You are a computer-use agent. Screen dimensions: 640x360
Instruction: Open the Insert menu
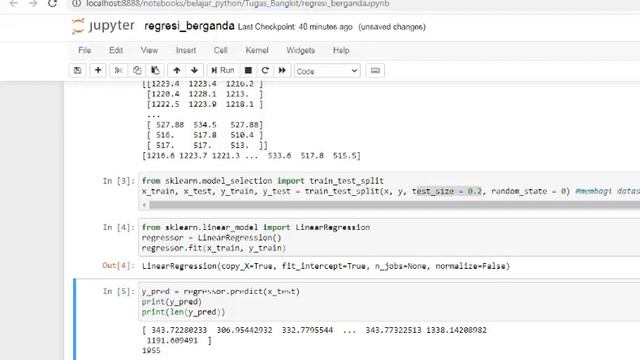click(x=186, y=51)
